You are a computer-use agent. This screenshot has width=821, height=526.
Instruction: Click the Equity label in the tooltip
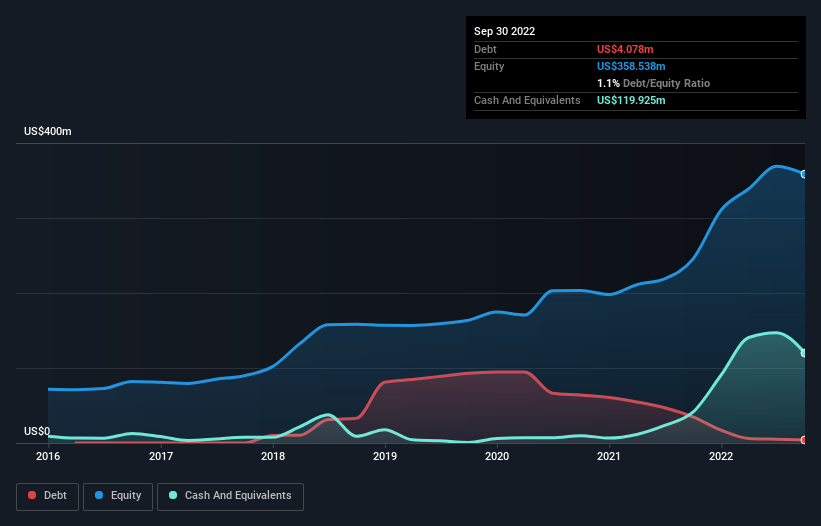(489, 66)
